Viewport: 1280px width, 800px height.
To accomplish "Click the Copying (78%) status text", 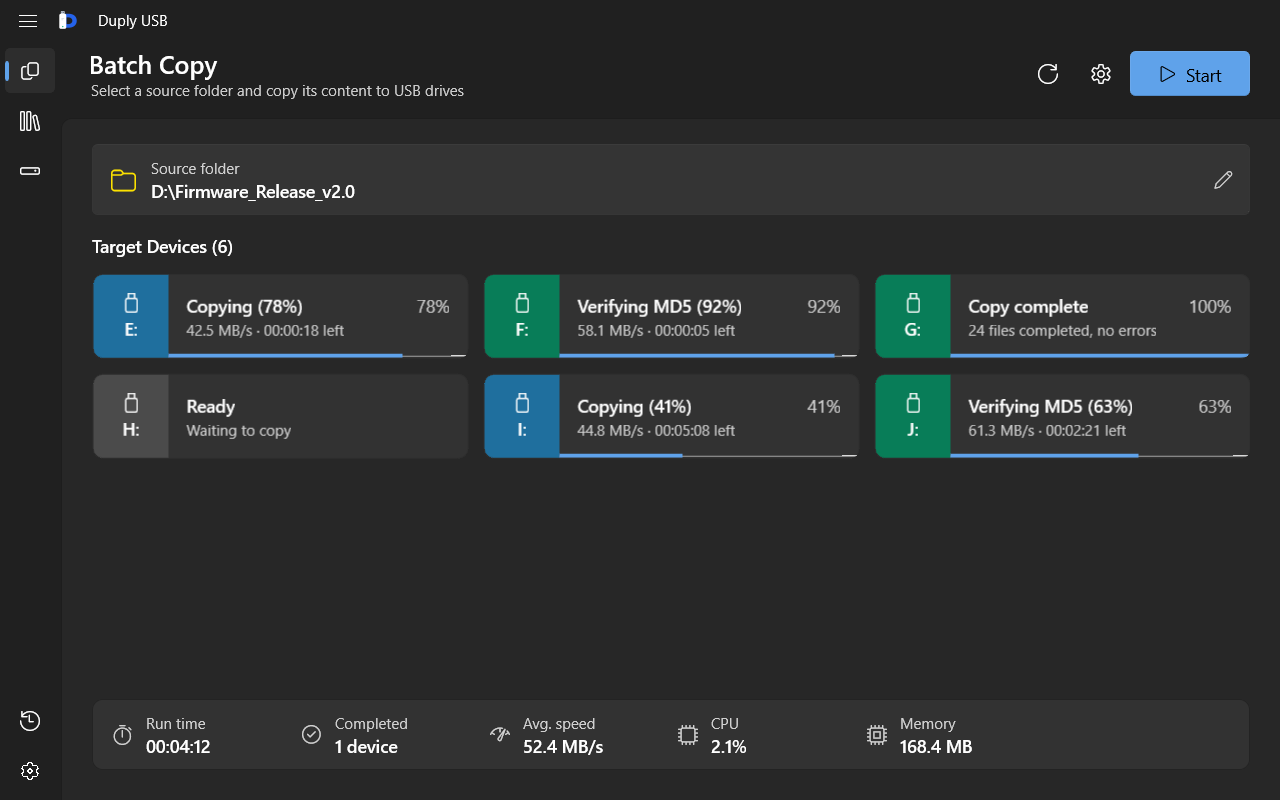I will pyautogui.click(x=244, y=307).
